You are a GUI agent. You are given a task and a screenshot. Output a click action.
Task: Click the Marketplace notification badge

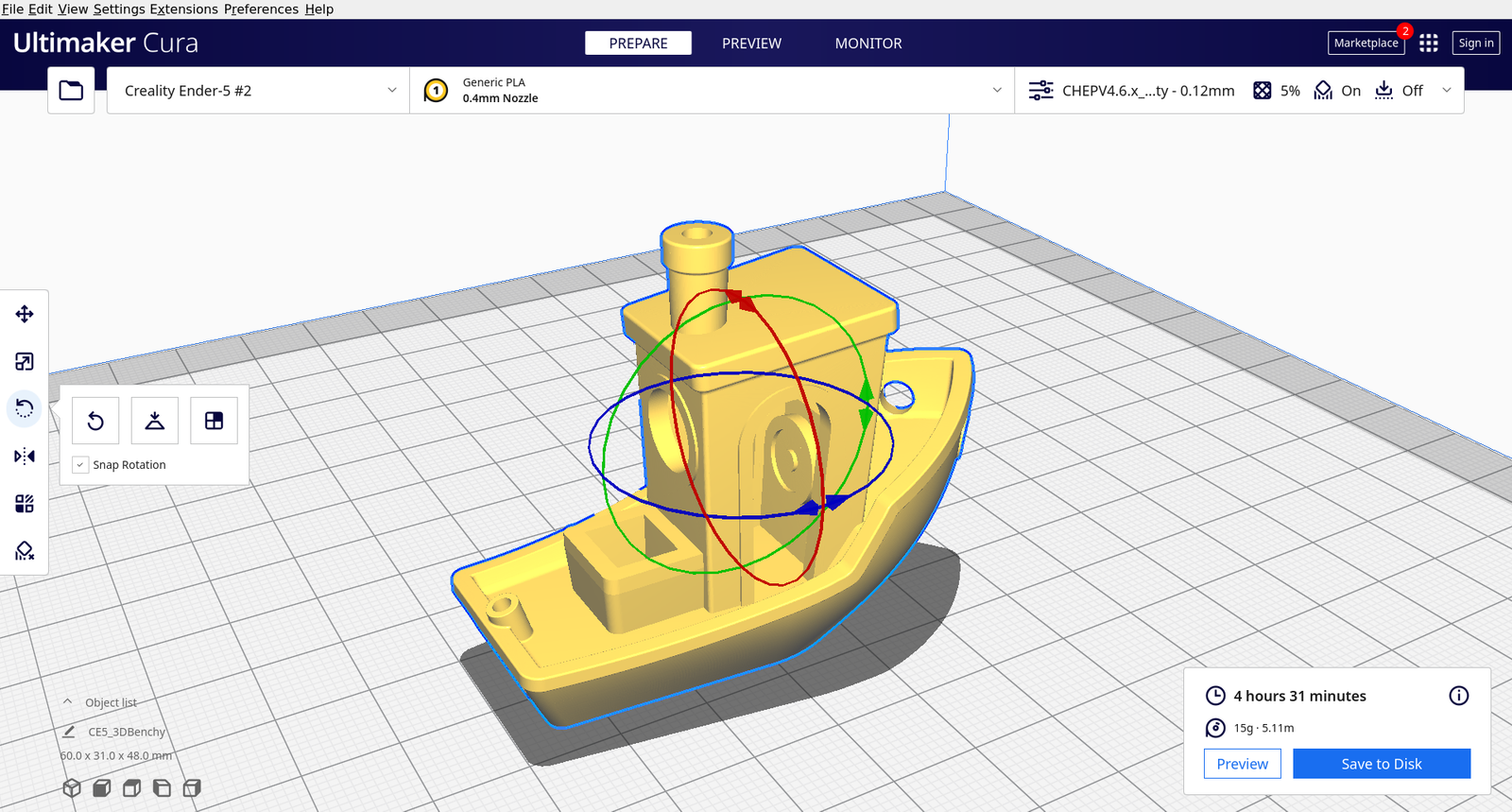[x=1405, y=31]
